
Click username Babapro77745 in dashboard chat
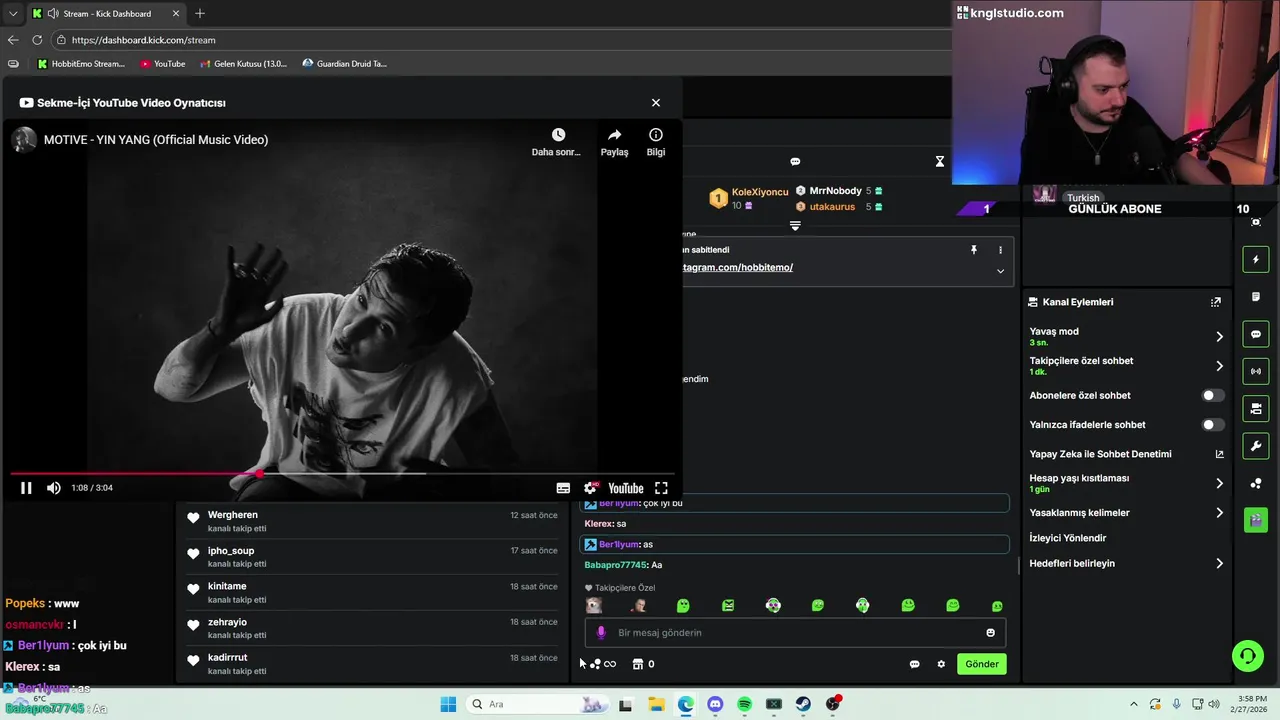click(x=615, y=566)
